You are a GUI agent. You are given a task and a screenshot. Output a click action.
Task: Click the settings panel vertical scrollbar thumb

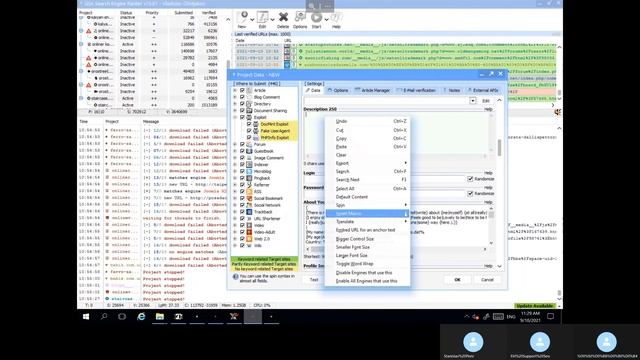coord(499,148)
